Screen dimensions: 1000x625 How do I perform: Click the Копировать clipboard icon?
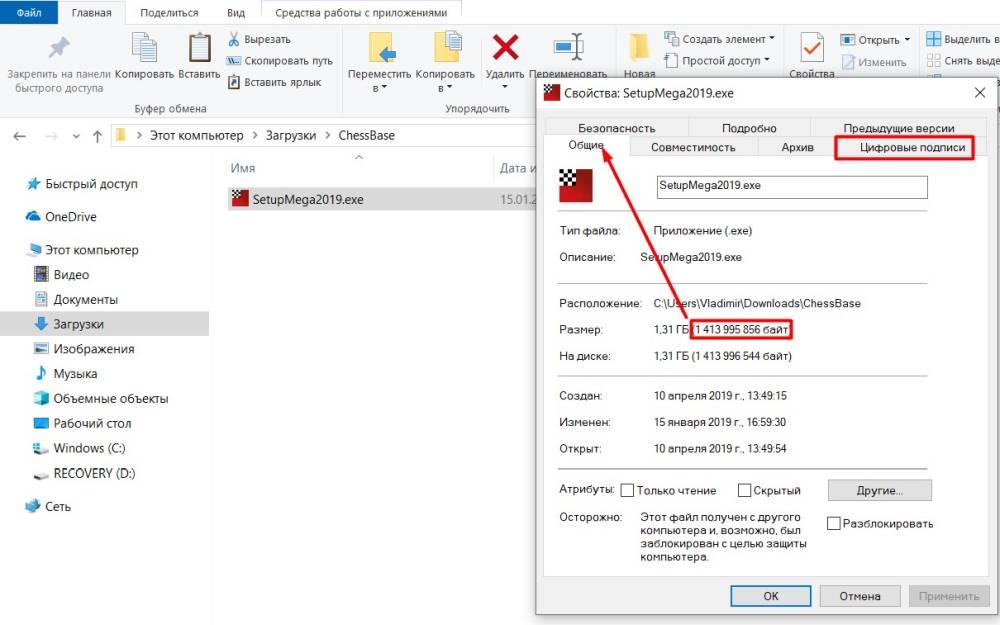(144, 47)
